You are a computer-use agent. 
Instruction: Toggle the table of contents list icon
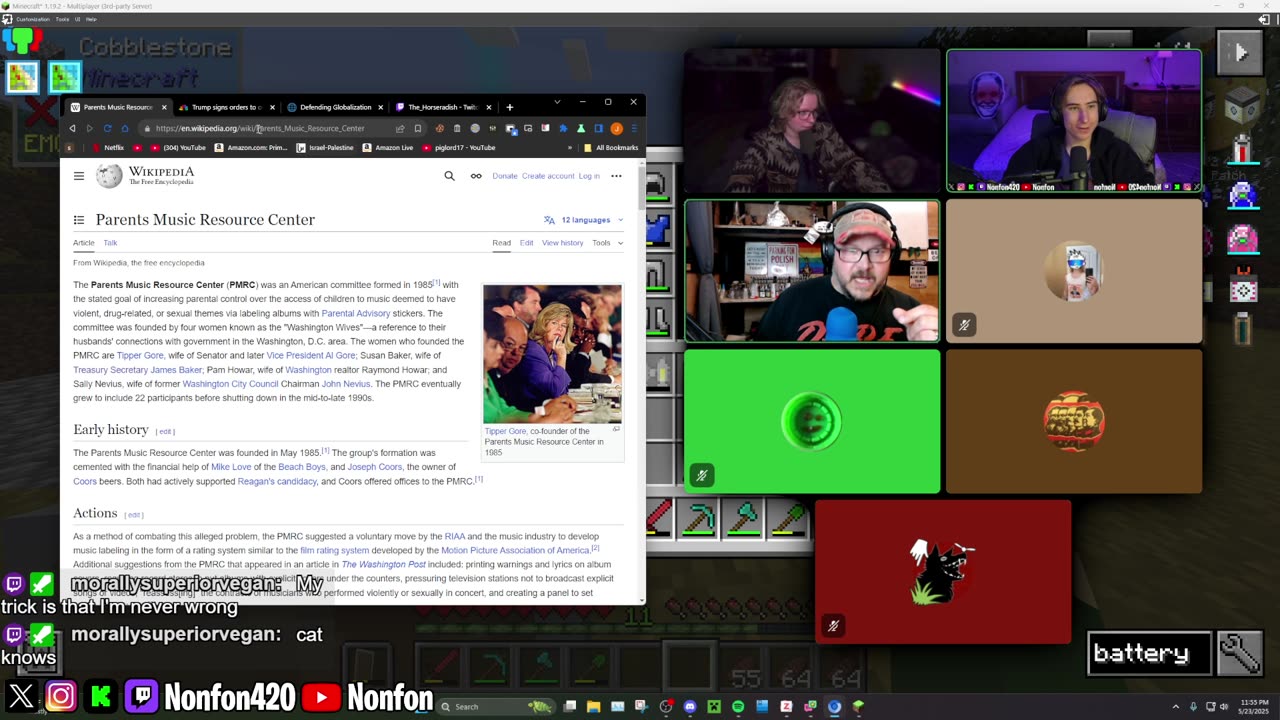click(79, 220)
